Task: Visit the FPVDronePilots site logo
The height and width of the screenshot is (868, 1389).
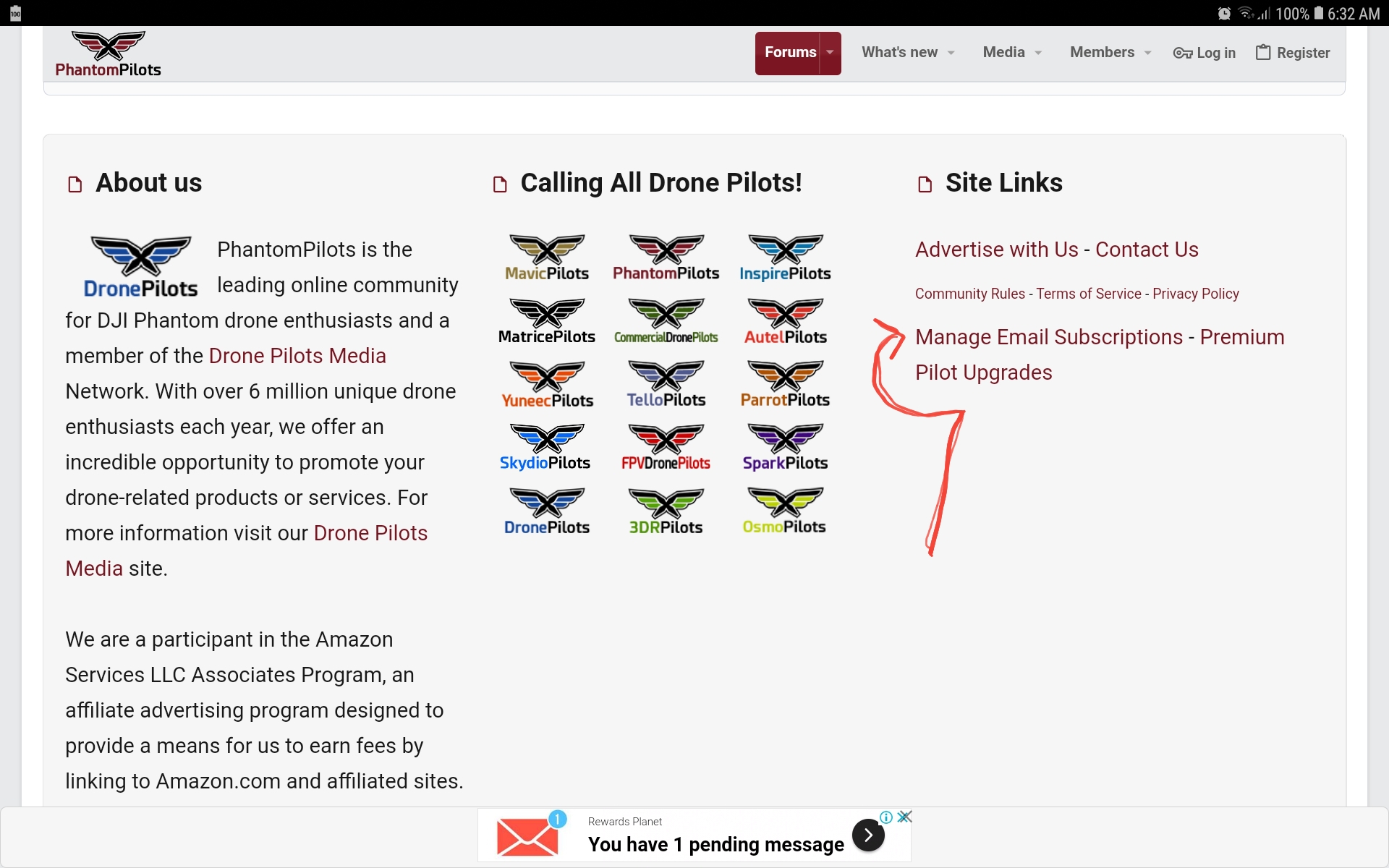Action: 666,448
